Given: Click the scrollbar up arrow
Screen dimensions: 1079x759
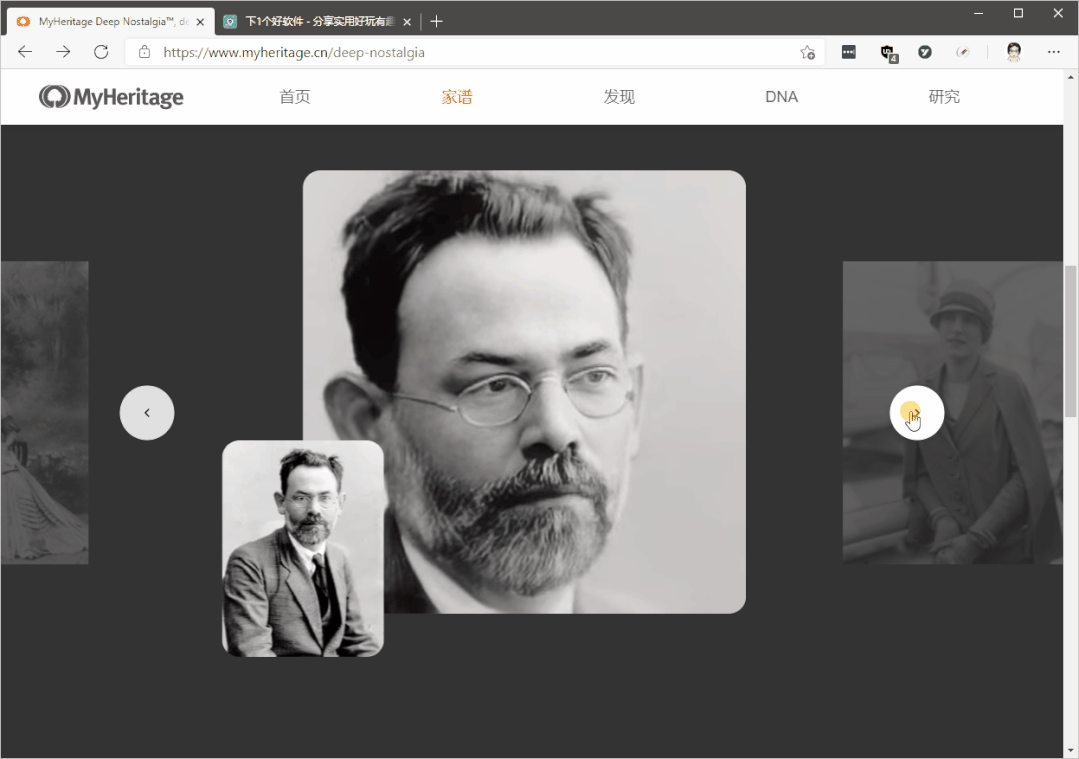Looking at the screenshot, I should [1071, 78].
